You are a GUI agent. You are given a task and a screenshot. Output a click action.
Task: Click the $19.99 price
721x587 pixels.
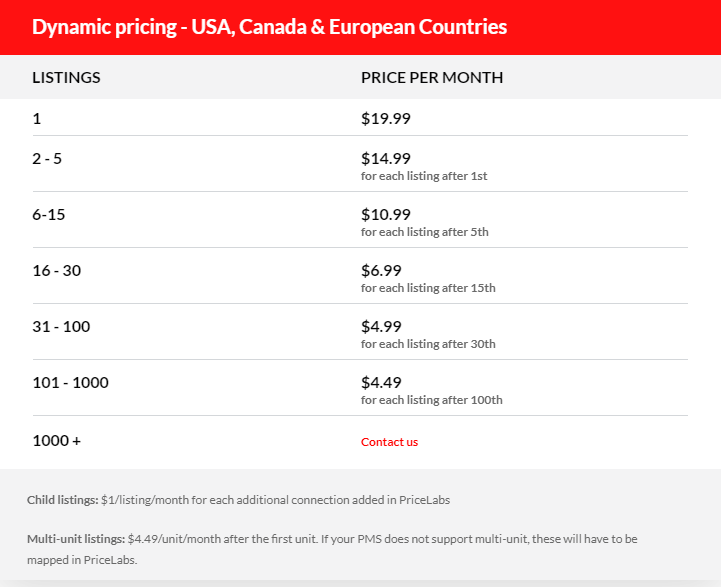pos(385,118)
